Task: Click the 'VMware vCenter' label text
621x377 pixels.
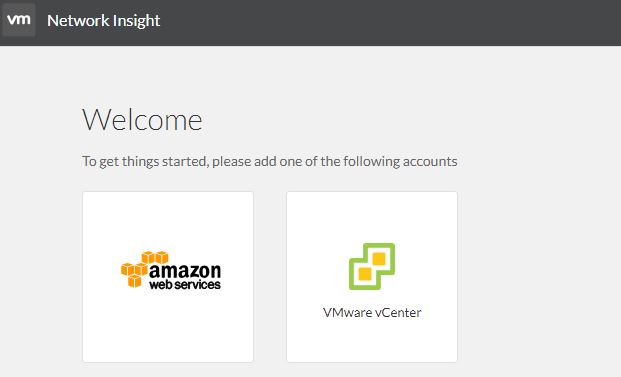Action: pos(372,312)
